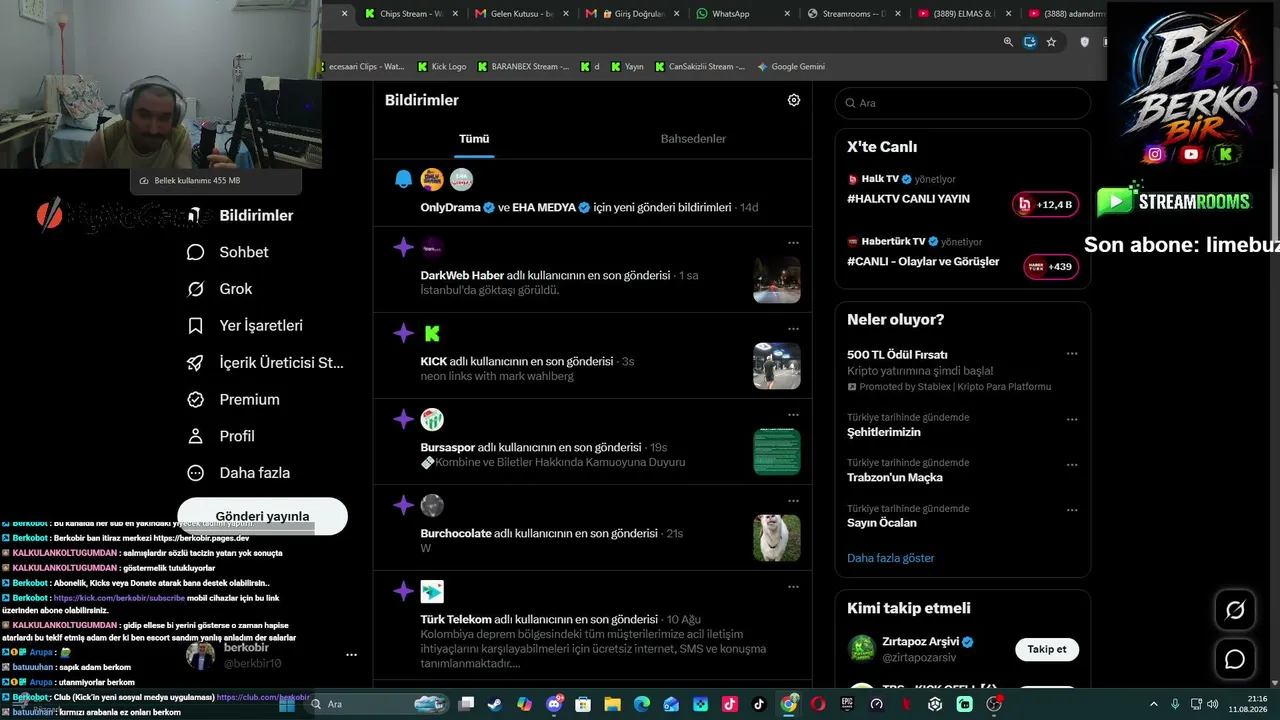Click the zoom magnifier in address bar
Screen dimensions: 1280x720
coord(1008,42)
